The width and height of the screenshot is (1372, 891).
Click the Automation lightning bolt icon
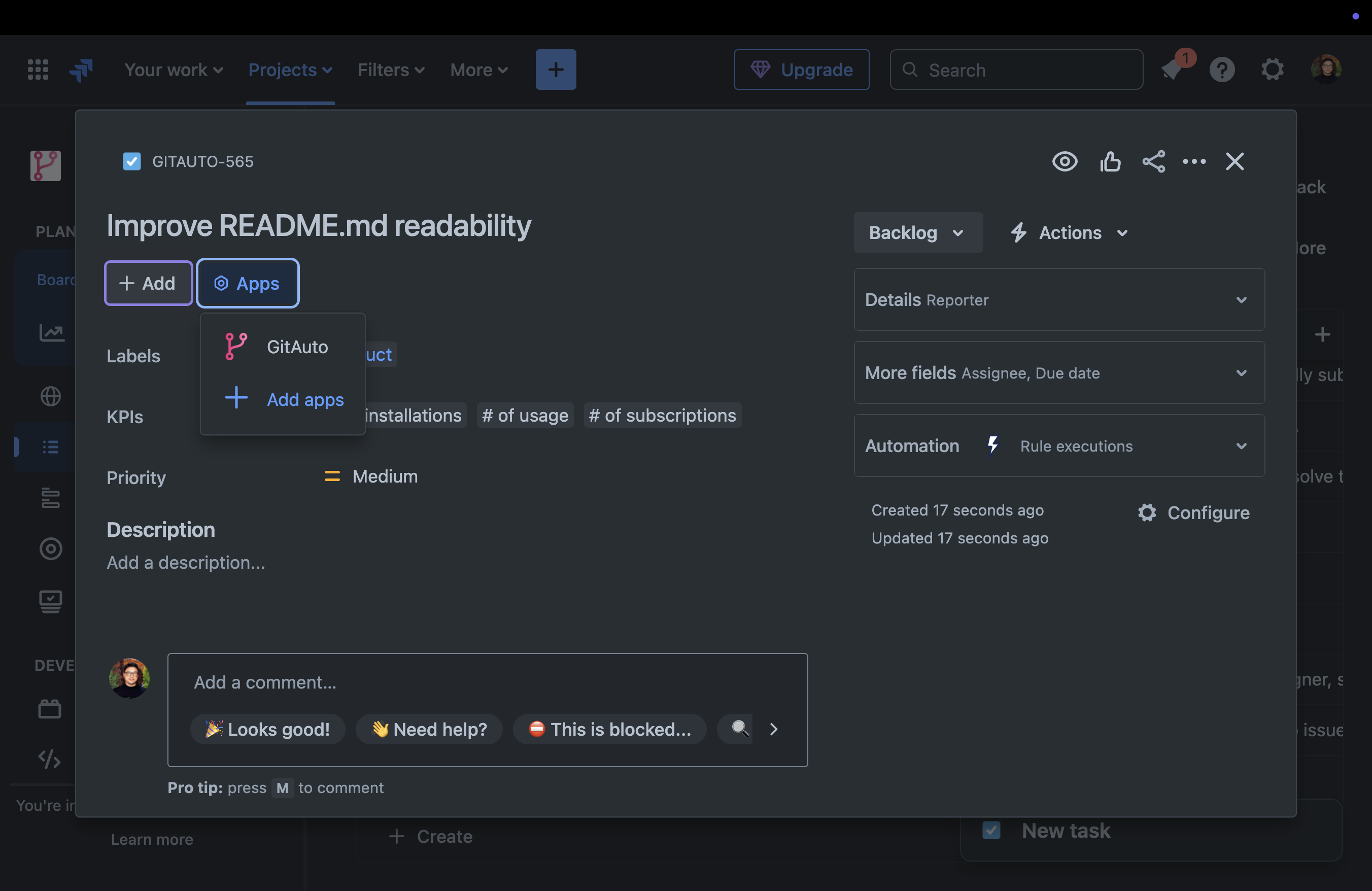tap(993, 444)
